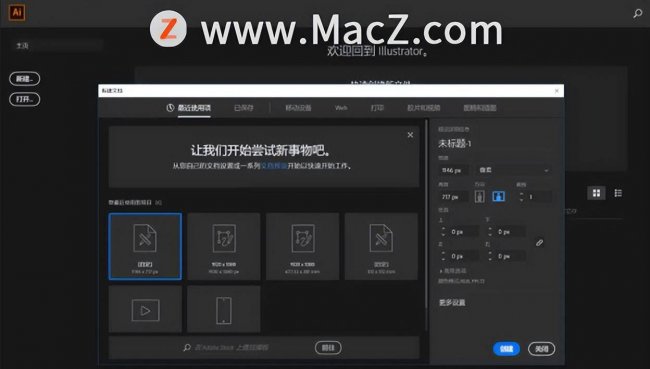Pick the fourth custom preset sized in mm
The width and height of the screenshot is (650, 369).
[x=381, y=246]
